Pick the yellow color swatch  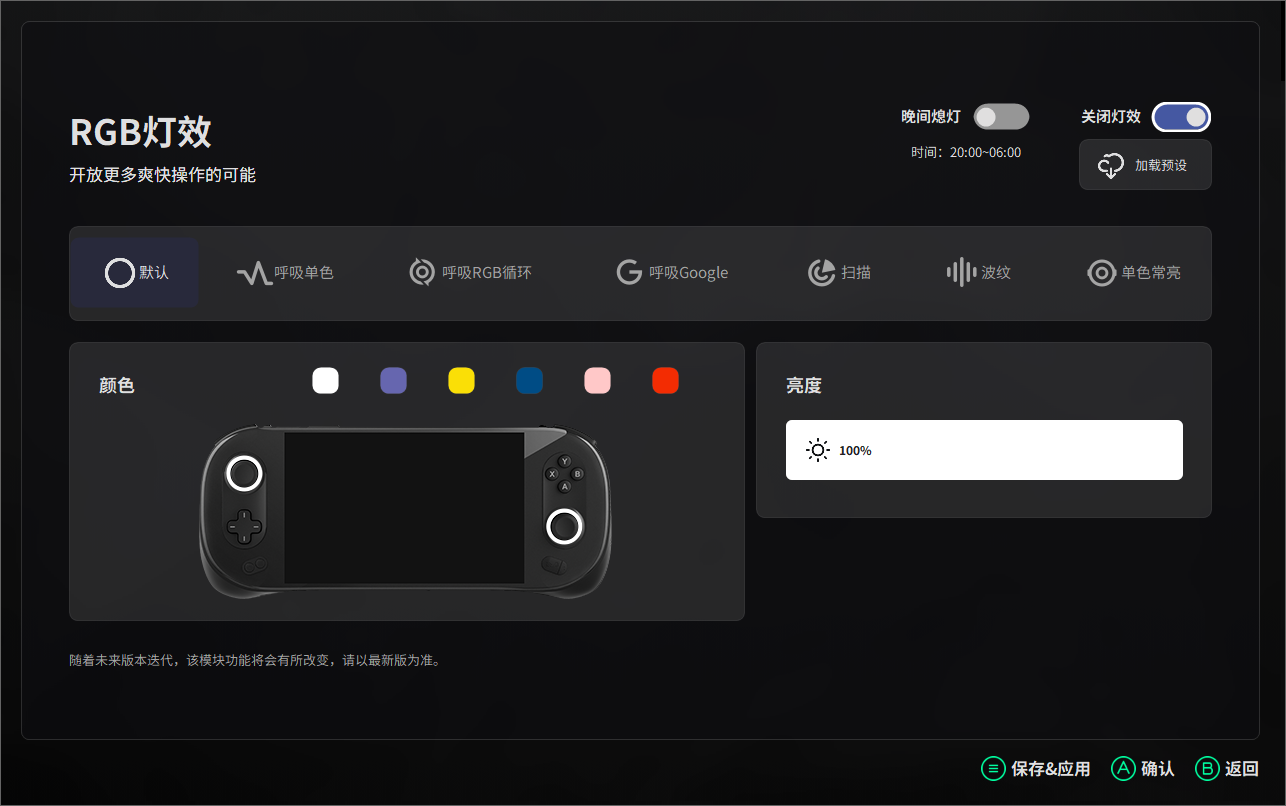pos(461,381)
